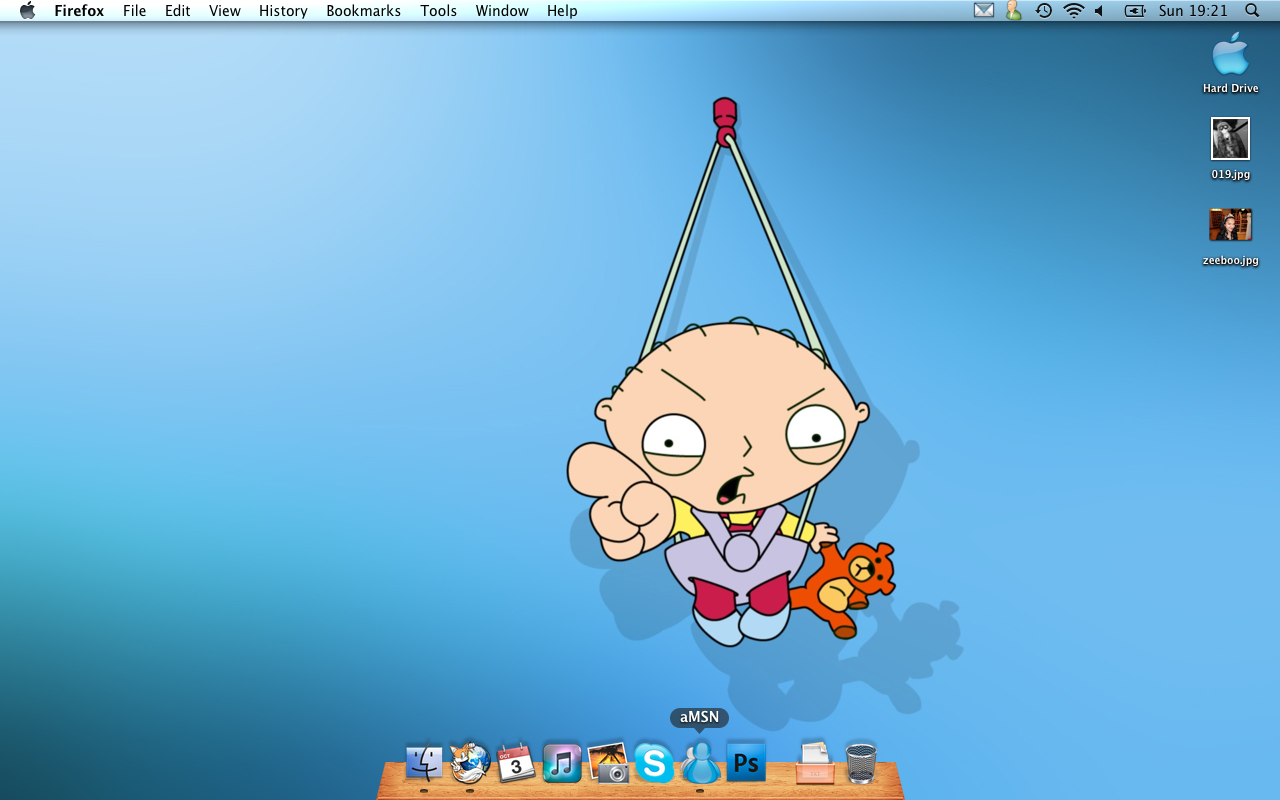Open the File menu
The image size is (1280, 800).
(135, 11)
